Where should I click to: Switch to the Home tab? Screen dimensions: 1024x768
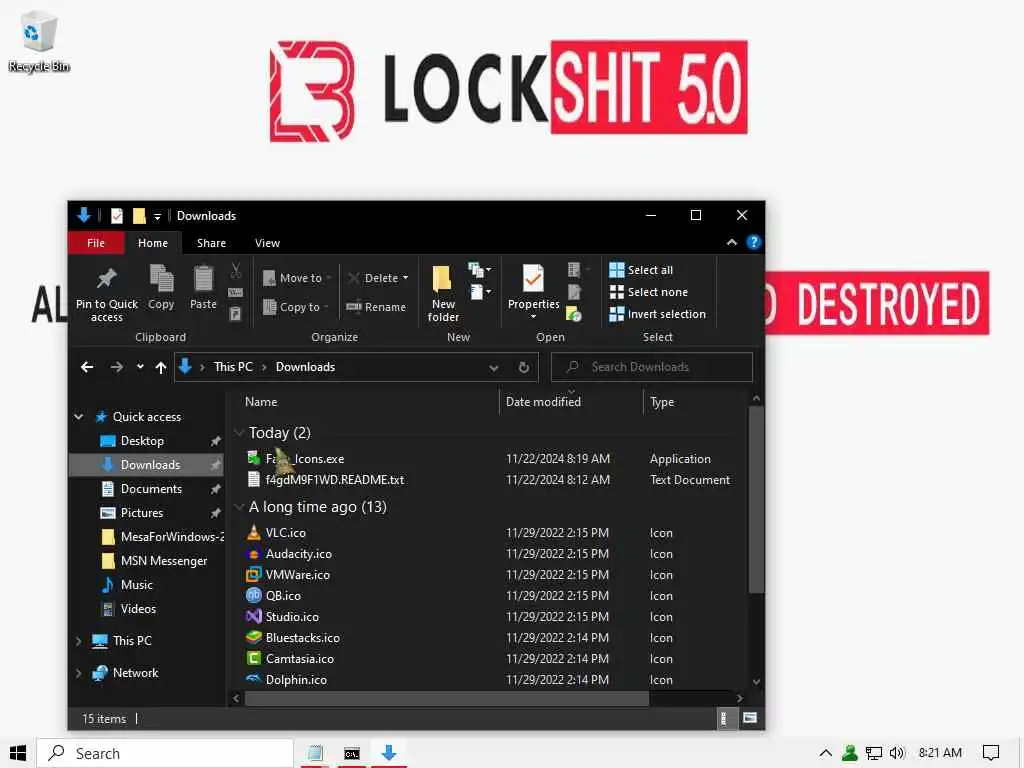tap(153, 243)
